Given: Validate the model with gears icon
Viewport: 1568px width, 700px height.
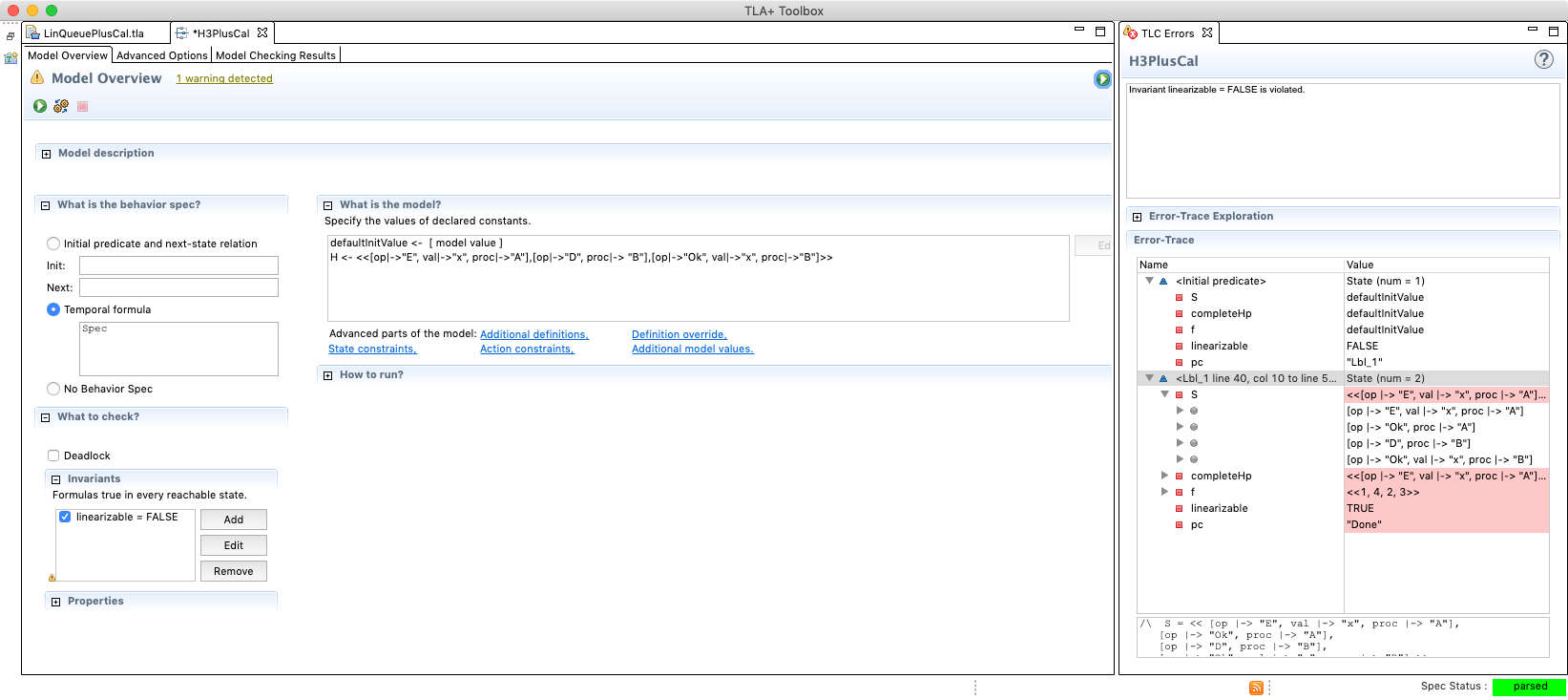Looking at the screenshot, I should (61, 106).
